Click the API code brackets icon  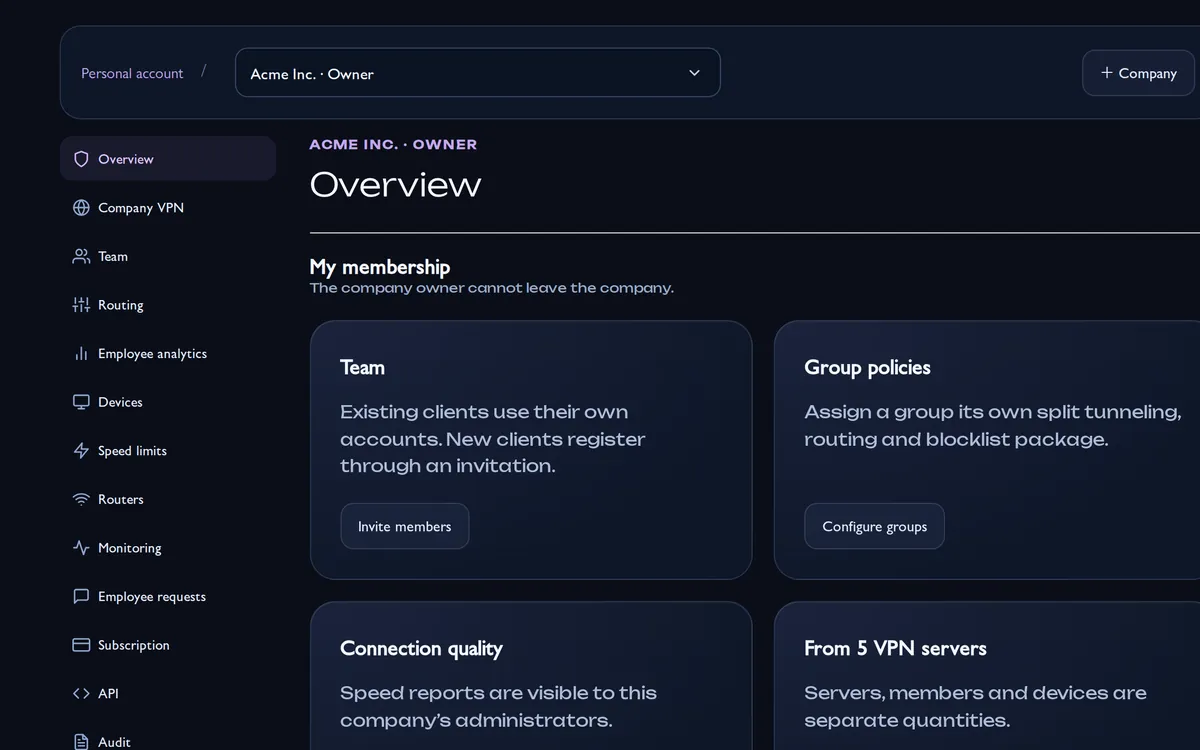(81, 694)
